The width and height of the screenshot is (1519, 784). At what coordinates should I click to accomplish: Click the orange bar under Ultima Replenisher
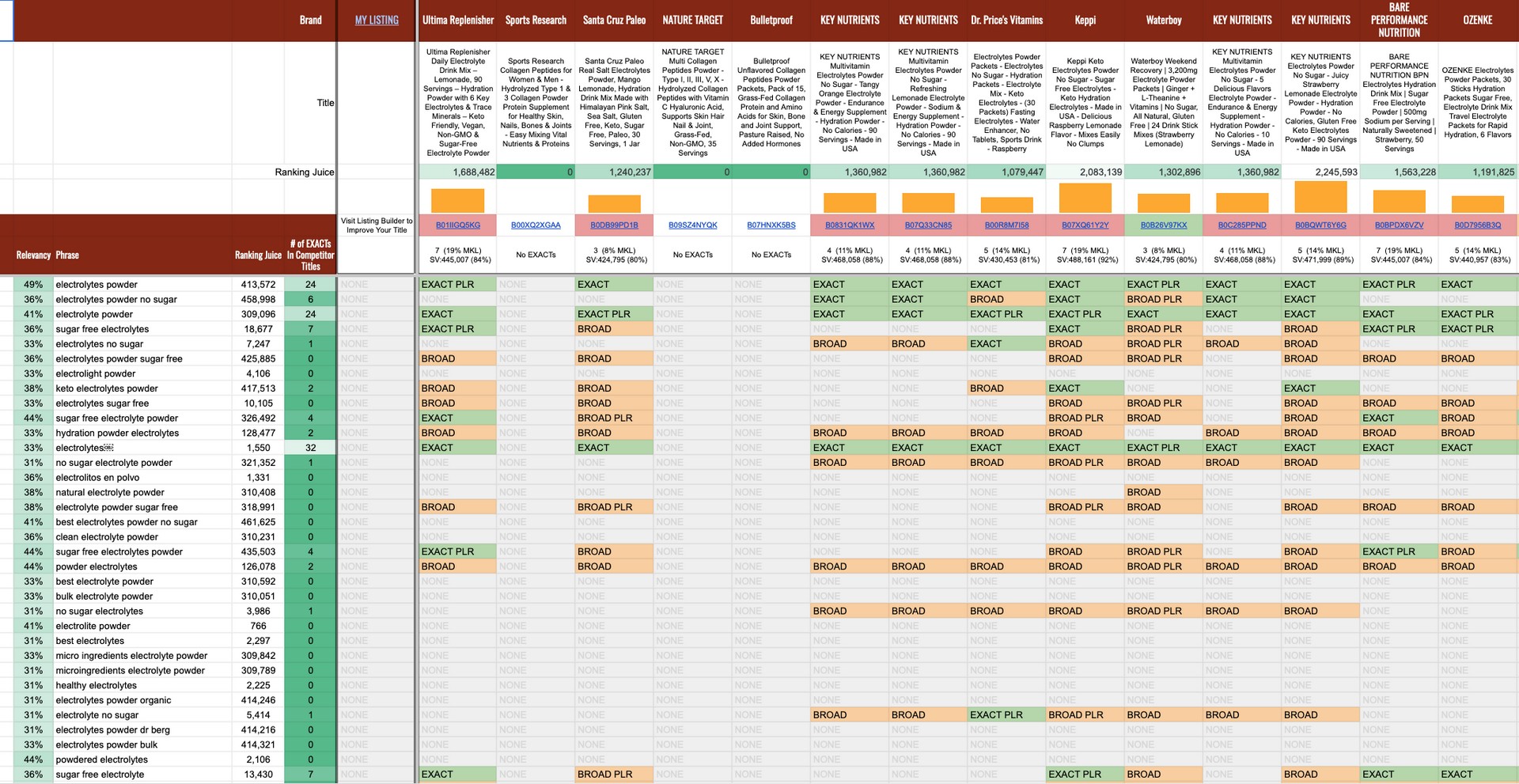(x=457, y=200)
